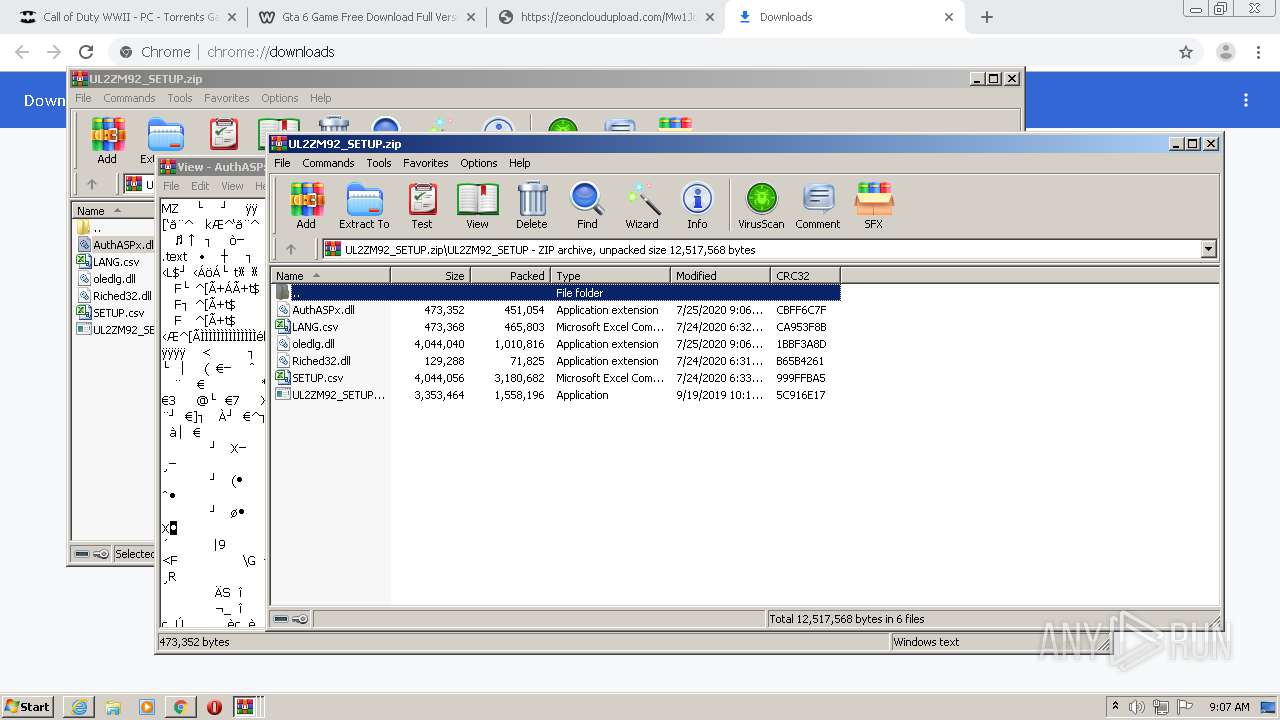This screenshot has height=720, width=1280.
Task: Select Riched32.dll in front window list
Action: coord(556,361)
